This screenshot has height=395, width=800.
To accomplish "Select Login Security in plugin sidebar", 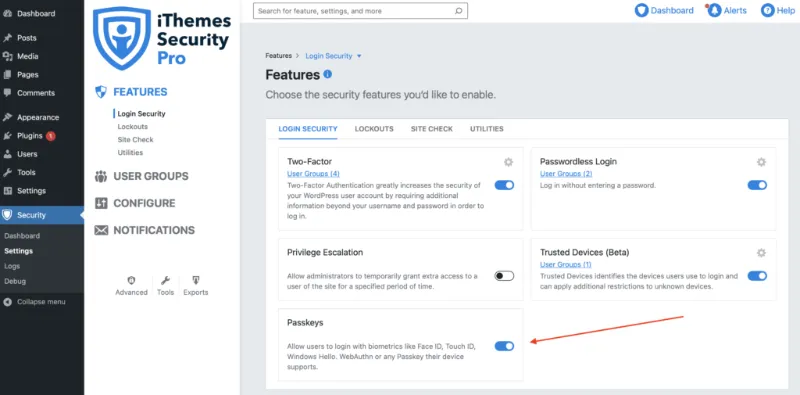I will click(141, 114).
